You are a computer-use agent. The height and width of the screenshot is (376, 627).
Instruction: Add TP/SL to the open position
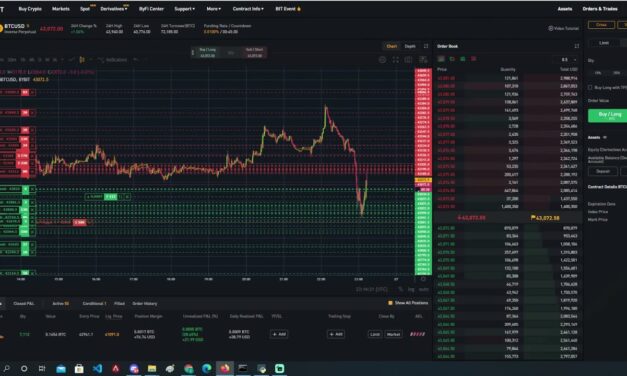[279, 334]
